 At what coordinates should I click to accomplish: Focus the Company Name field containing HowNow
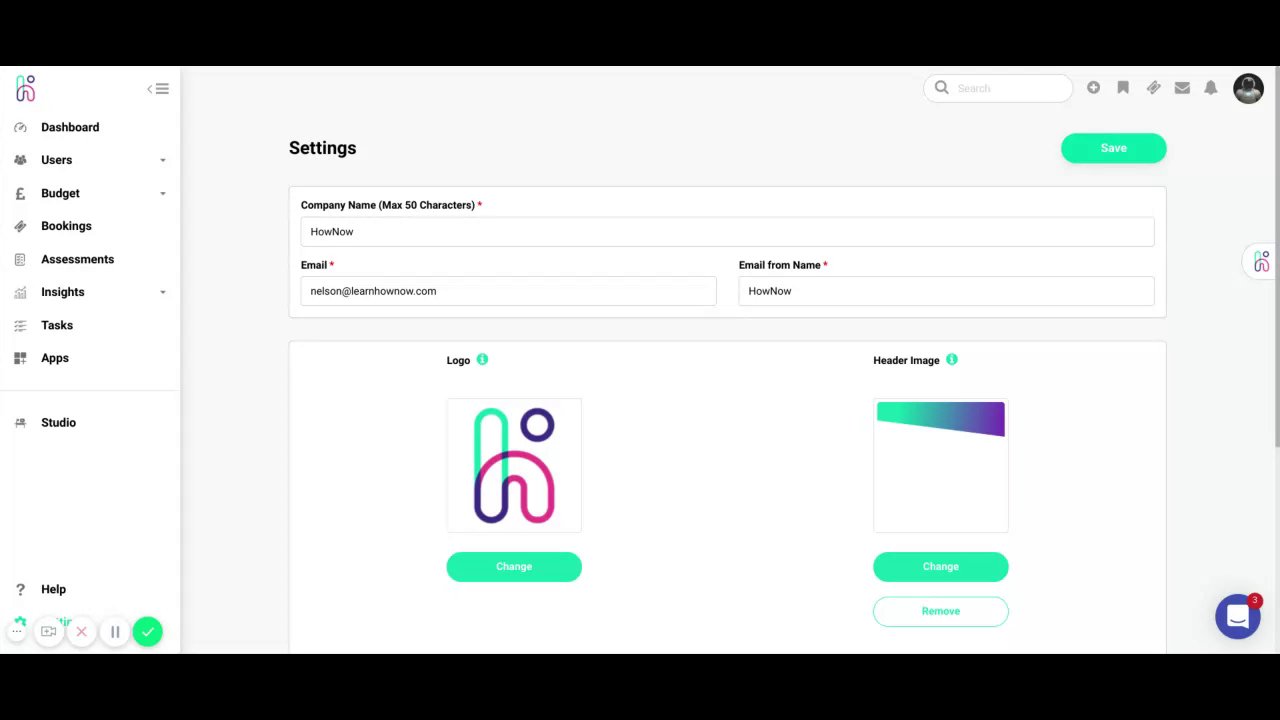[x=727, y=232]
